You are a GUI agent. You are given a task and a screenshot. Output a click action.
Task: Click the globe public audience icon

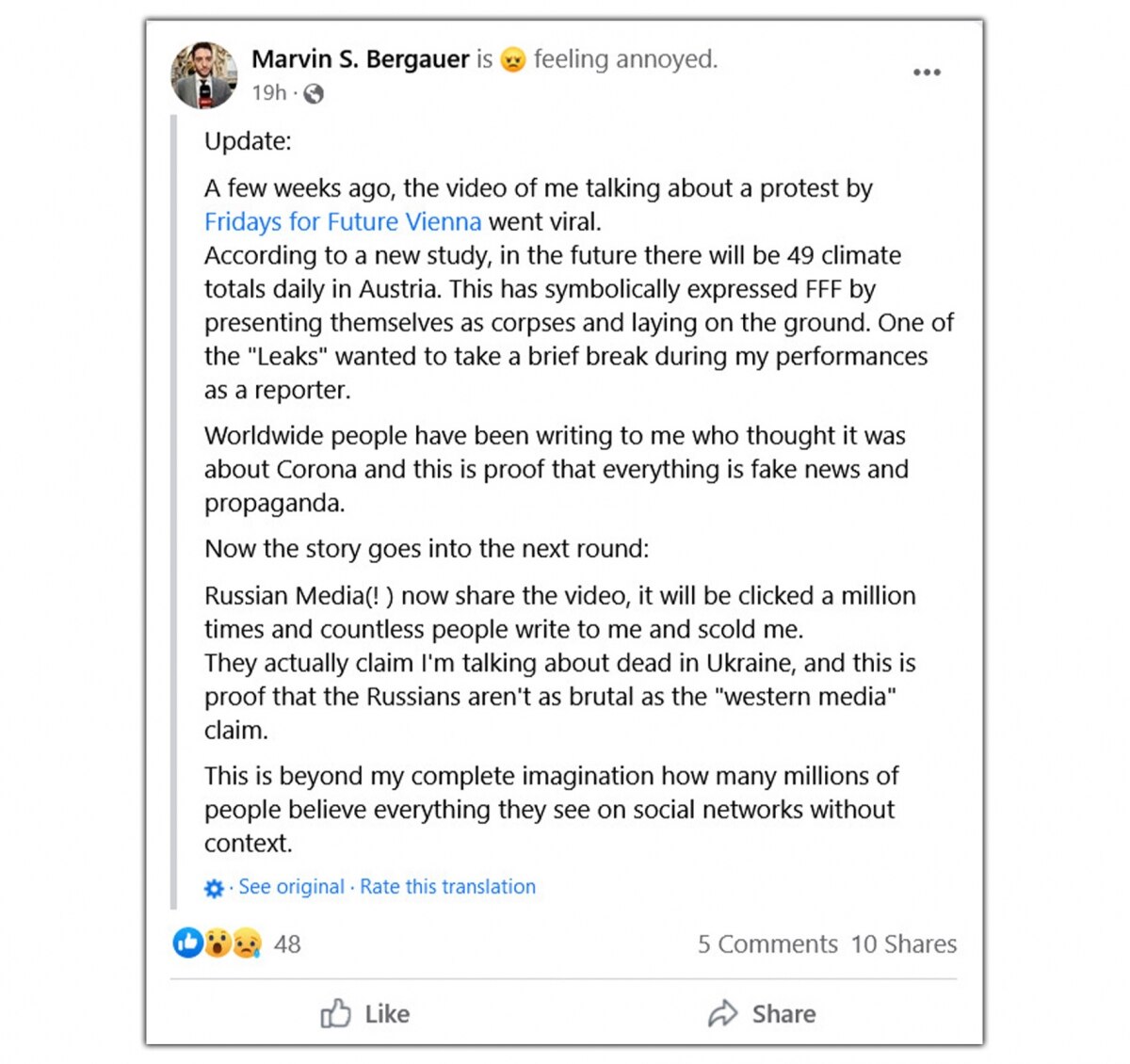pos(314,93)
